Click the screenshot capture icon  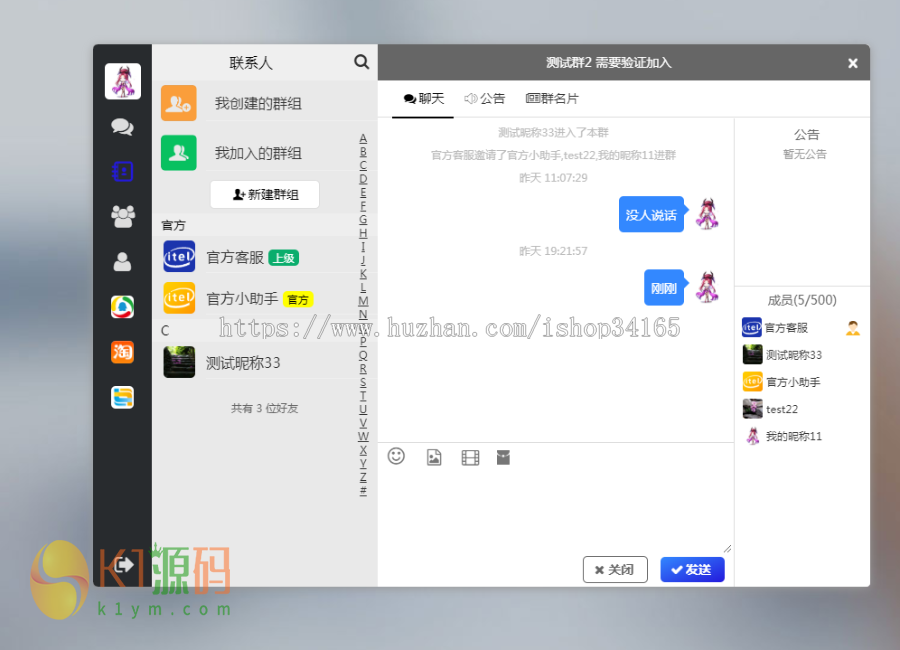[504, 456]
